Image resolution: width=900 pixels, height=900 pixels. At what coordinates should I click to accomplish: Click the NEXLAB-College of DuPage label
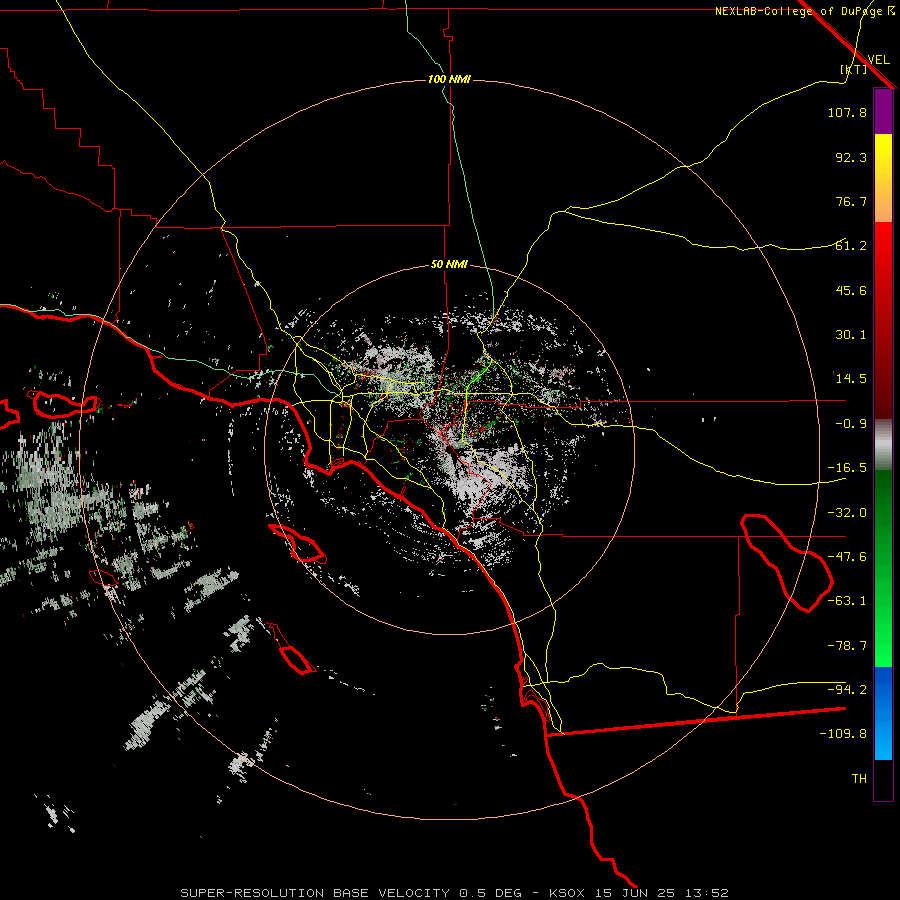click(798, 11)
